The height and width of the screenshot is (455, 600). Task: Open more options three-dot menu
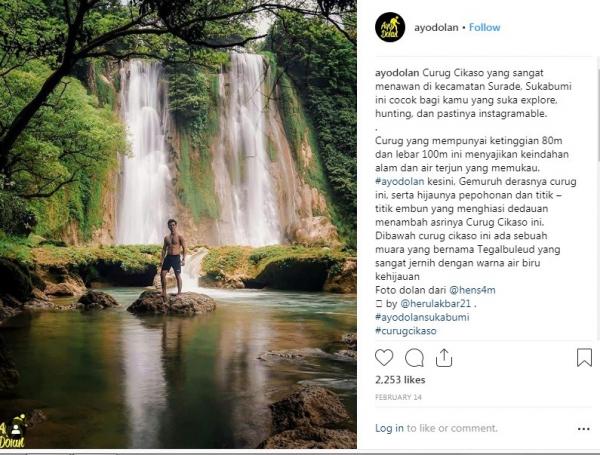[x=584, y=428]
